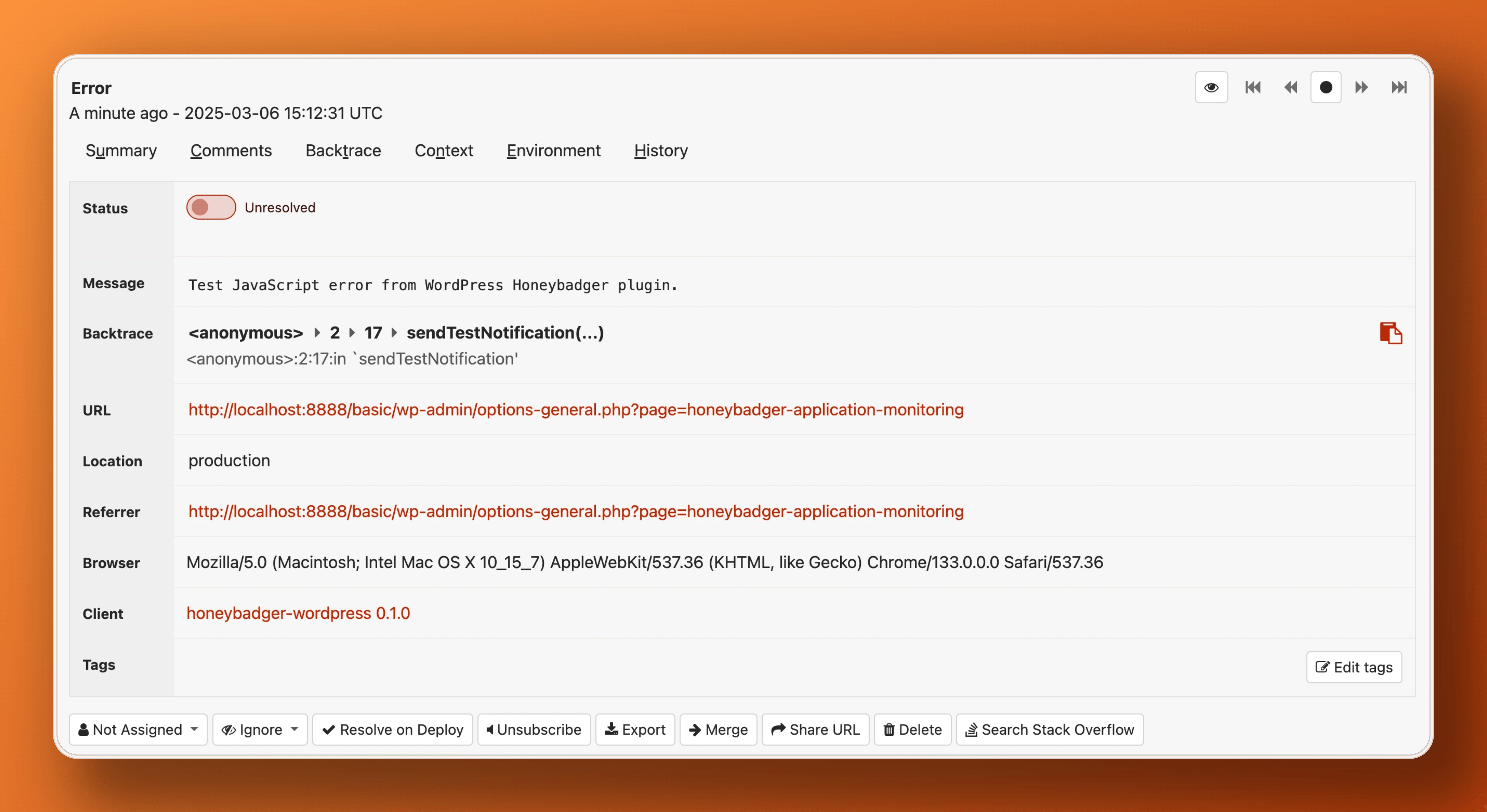
Task: Search Stack Overflow for this error
Action: 1049,730
